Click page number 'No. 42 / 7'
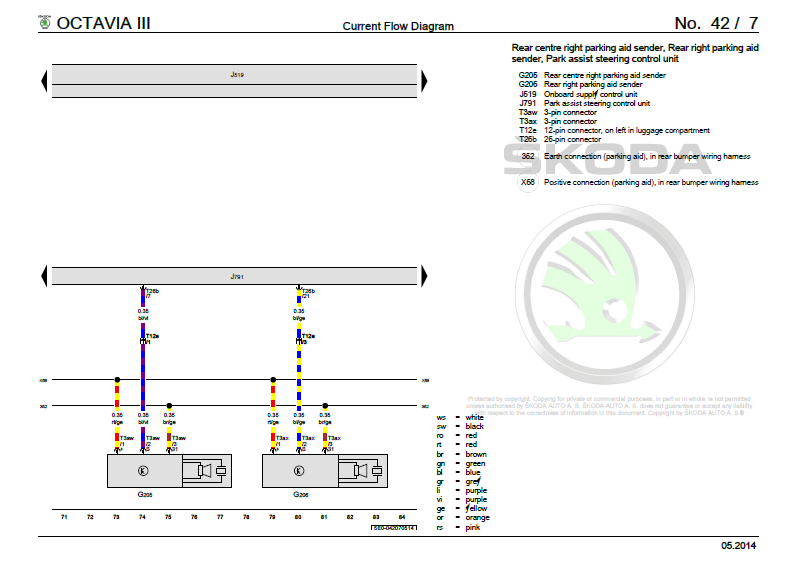The height and width of the screenshot is (563, 798). [716, 23]
